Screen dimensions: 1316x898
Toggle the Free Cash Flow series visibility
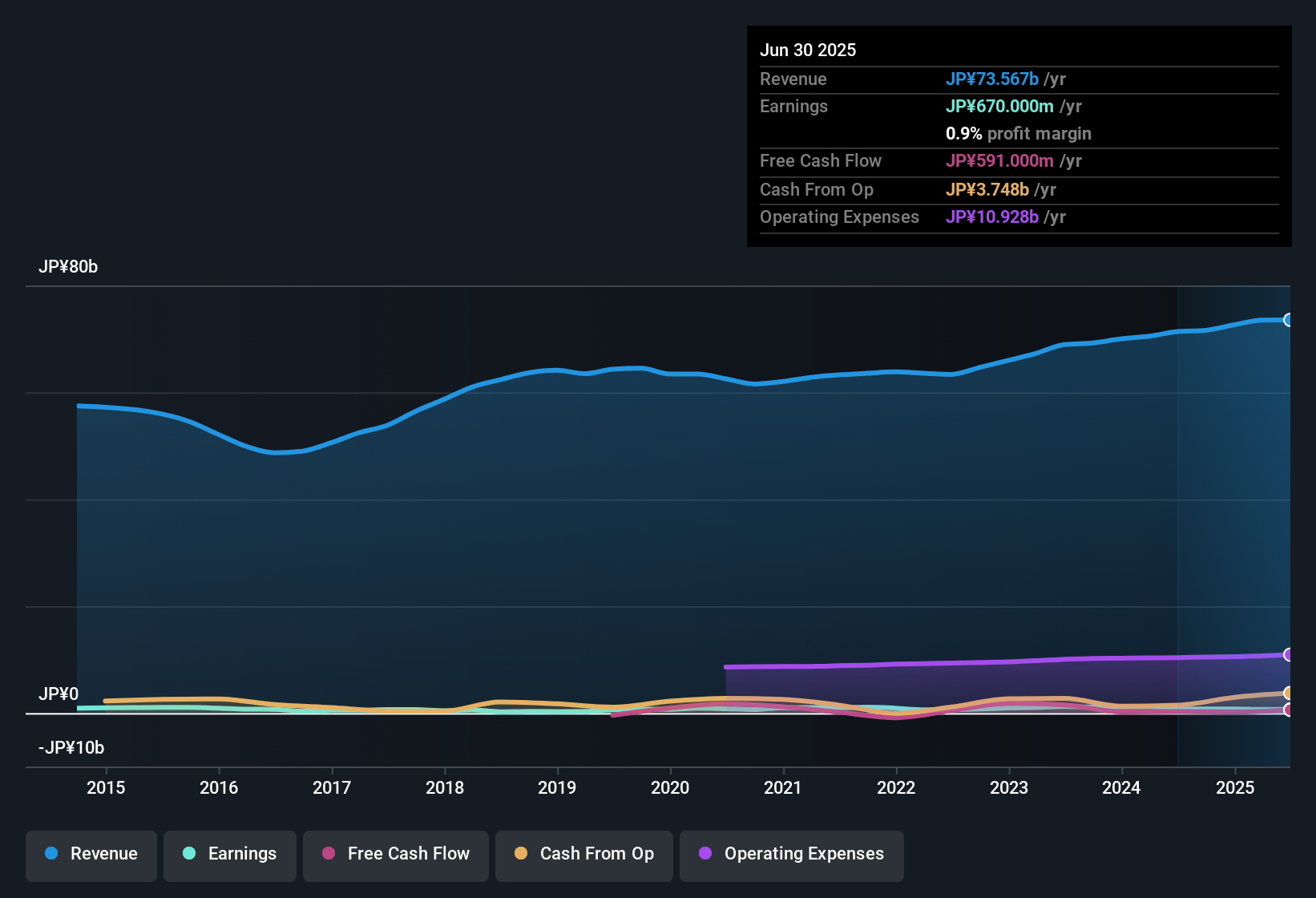tap(396, 854)
